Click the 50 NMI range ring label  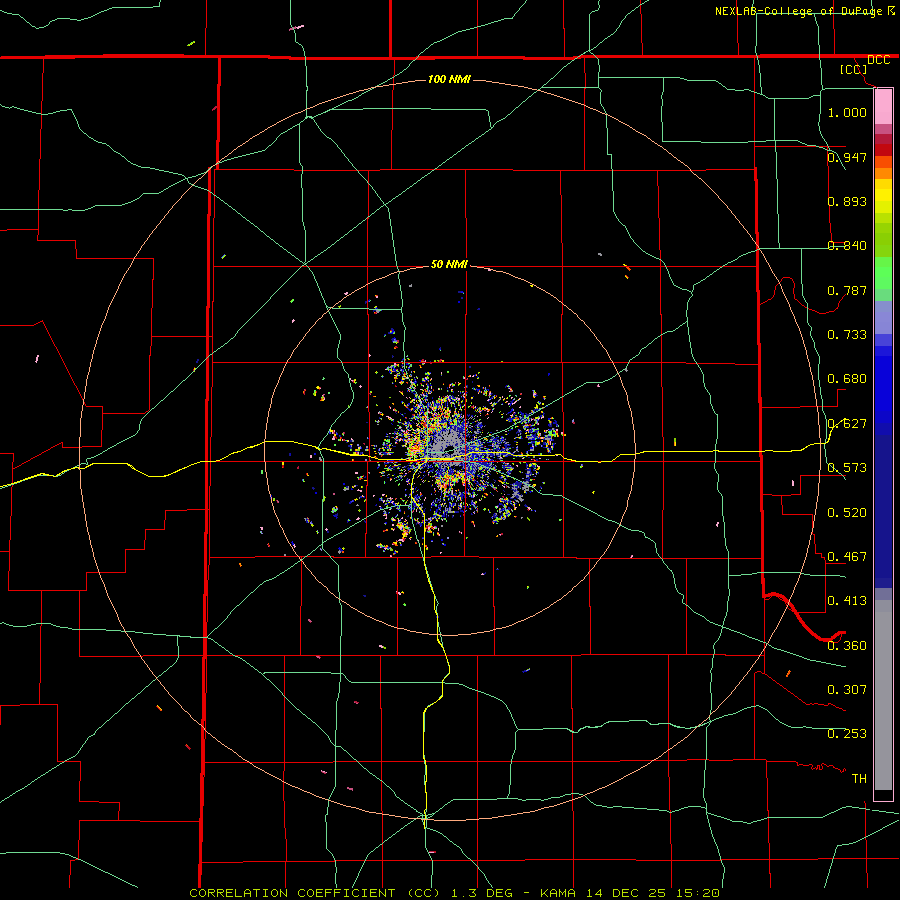point(449,264)
